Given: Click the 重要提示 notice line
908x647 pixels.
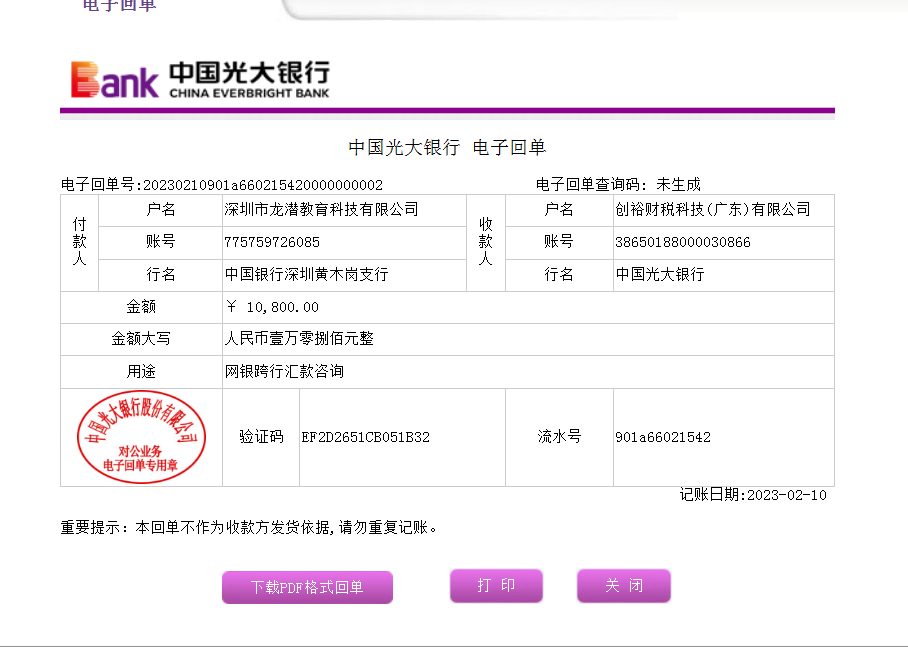Looking at the screenshot, I should click(x=249, y=527).
